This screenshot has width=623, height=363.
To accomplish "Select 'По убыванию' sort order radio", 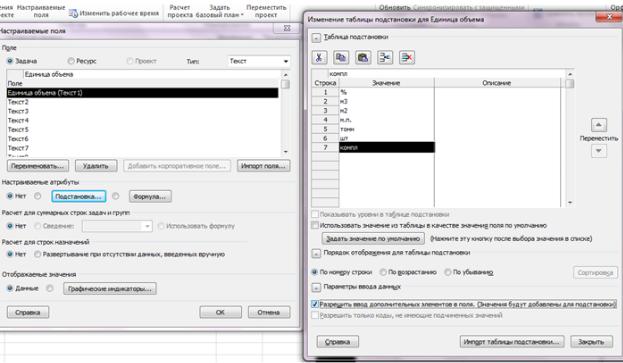I will 448,272.
